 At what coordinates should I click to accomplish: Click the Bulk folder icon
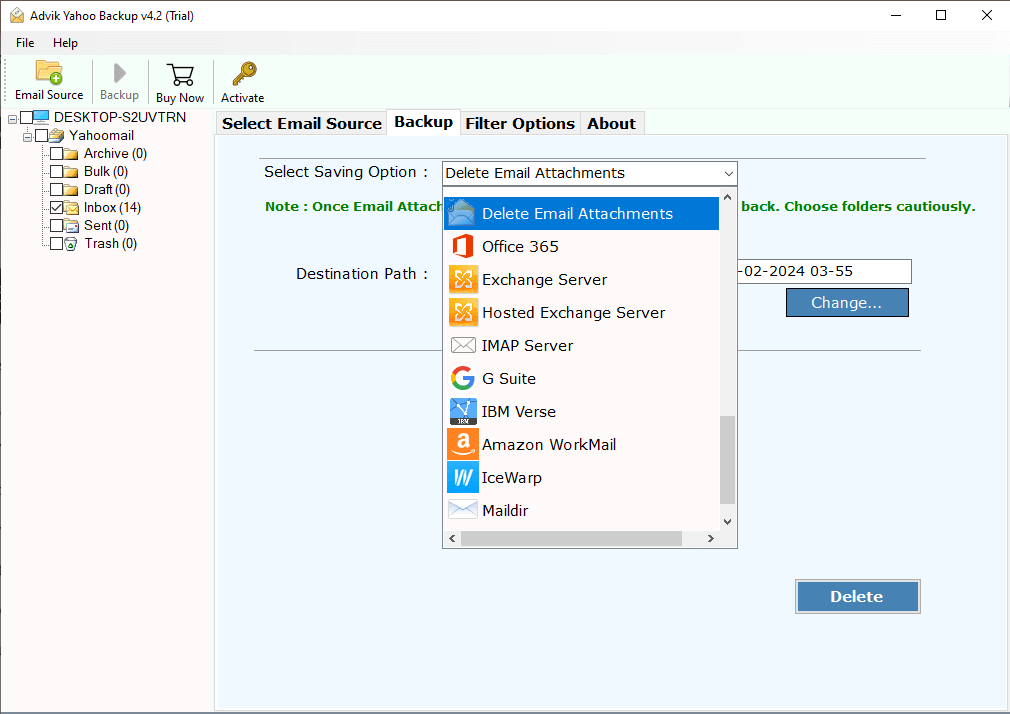71,171
